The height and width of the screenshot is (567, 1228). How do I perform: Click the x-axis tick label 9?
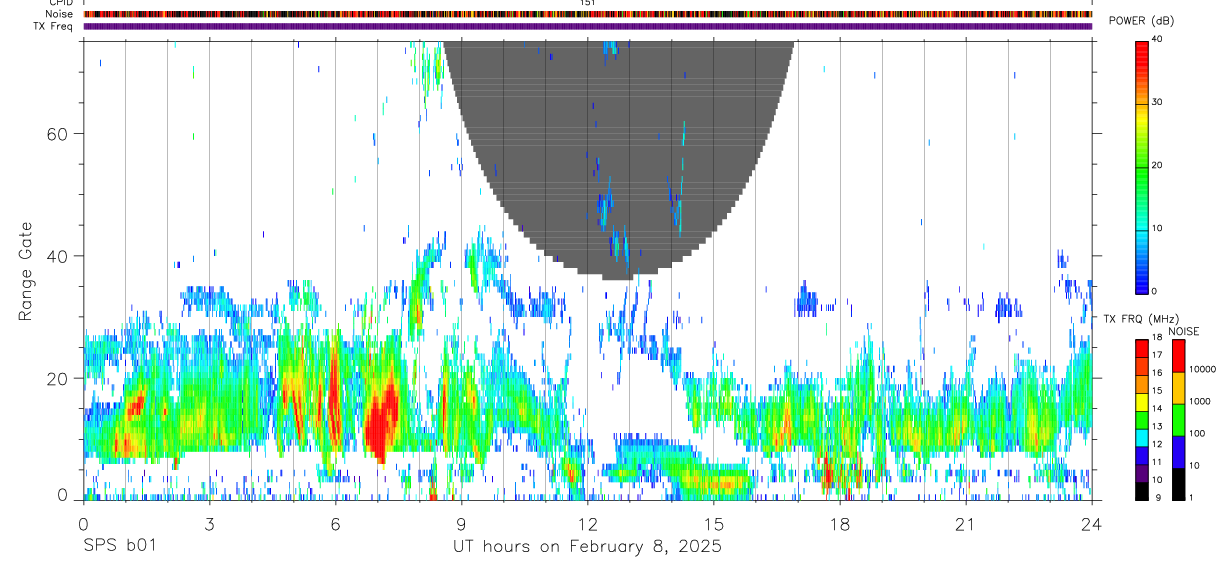coord(461,524)
